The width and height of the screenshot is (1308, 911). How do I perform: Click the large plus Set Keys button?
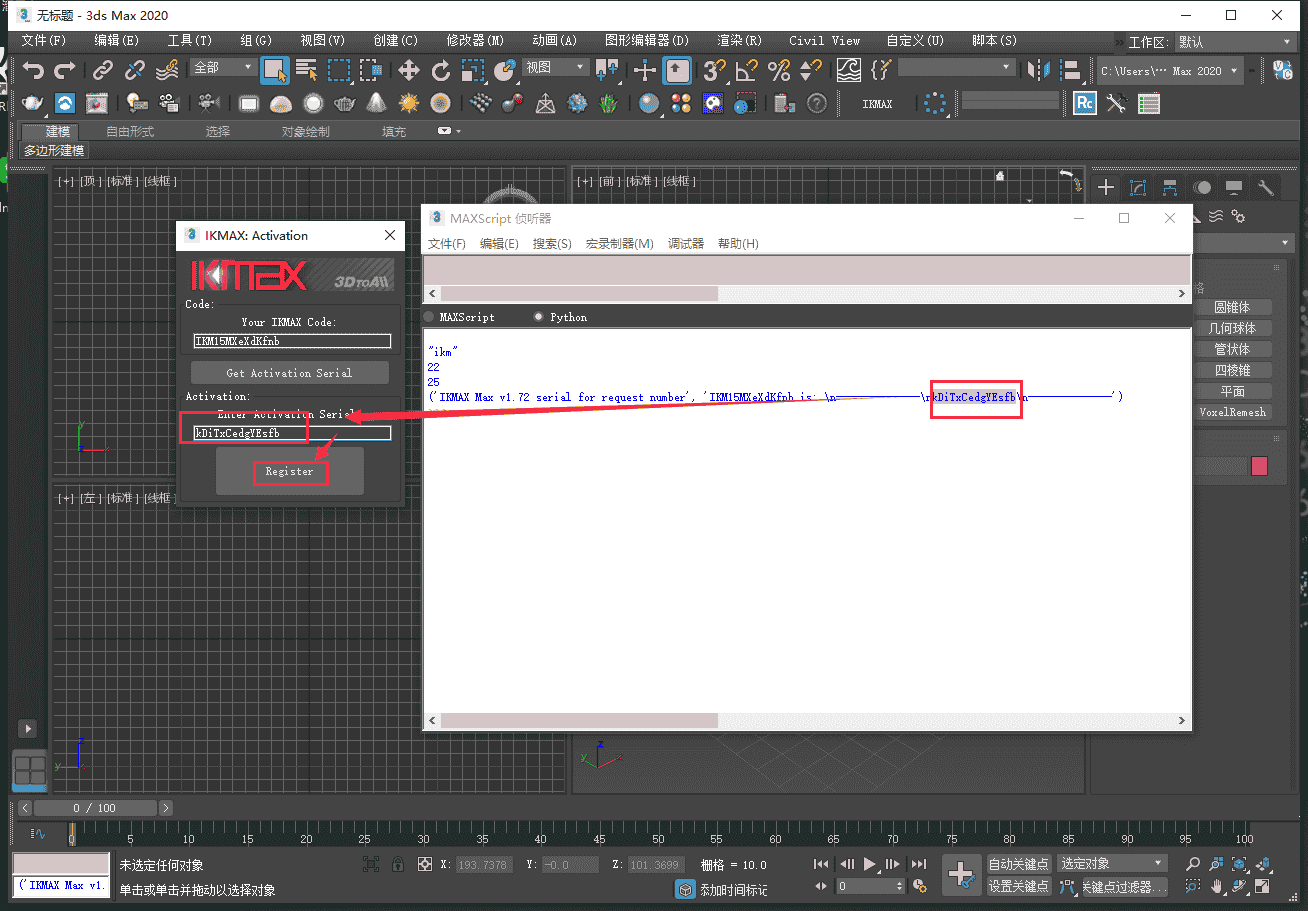961,874
